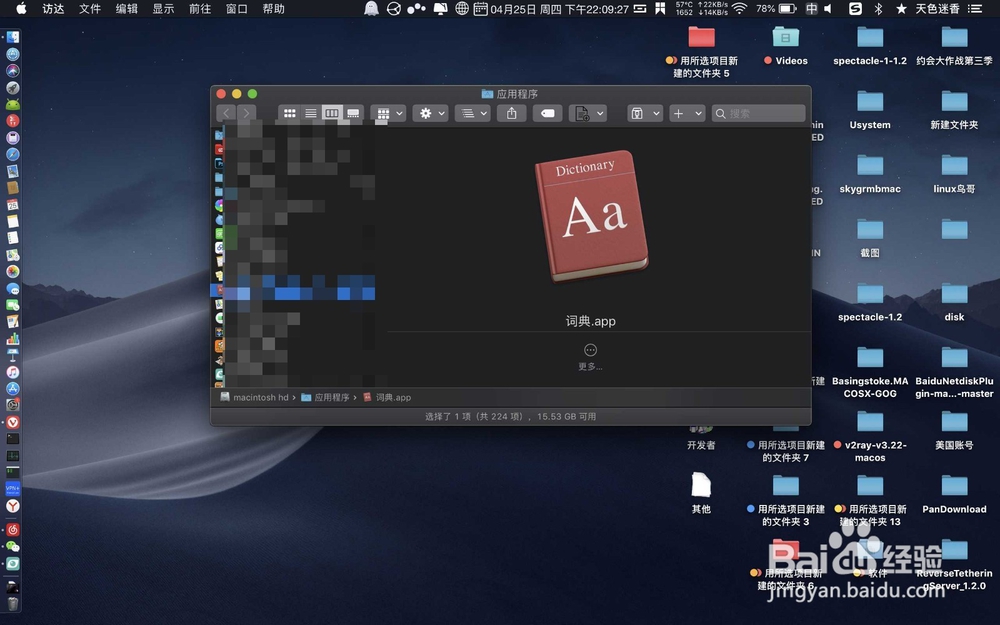This screenshot has width=1000, height=625.
Task: Switch Finder to list view
Action: pyautogui.click(x=311, y=114)
